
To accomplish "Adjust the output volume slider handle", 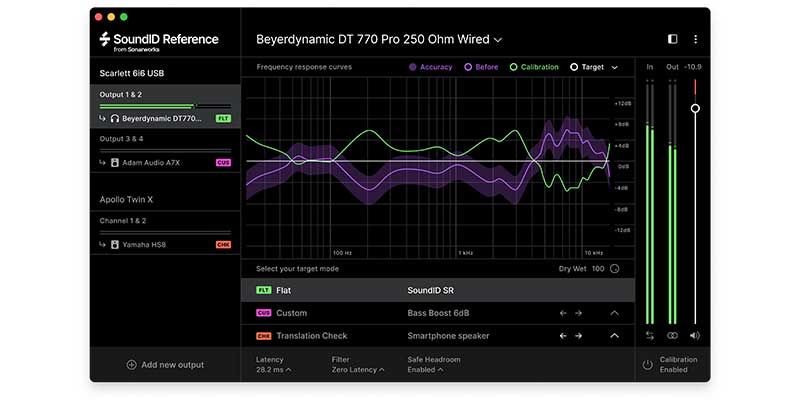I will [695, 108].
